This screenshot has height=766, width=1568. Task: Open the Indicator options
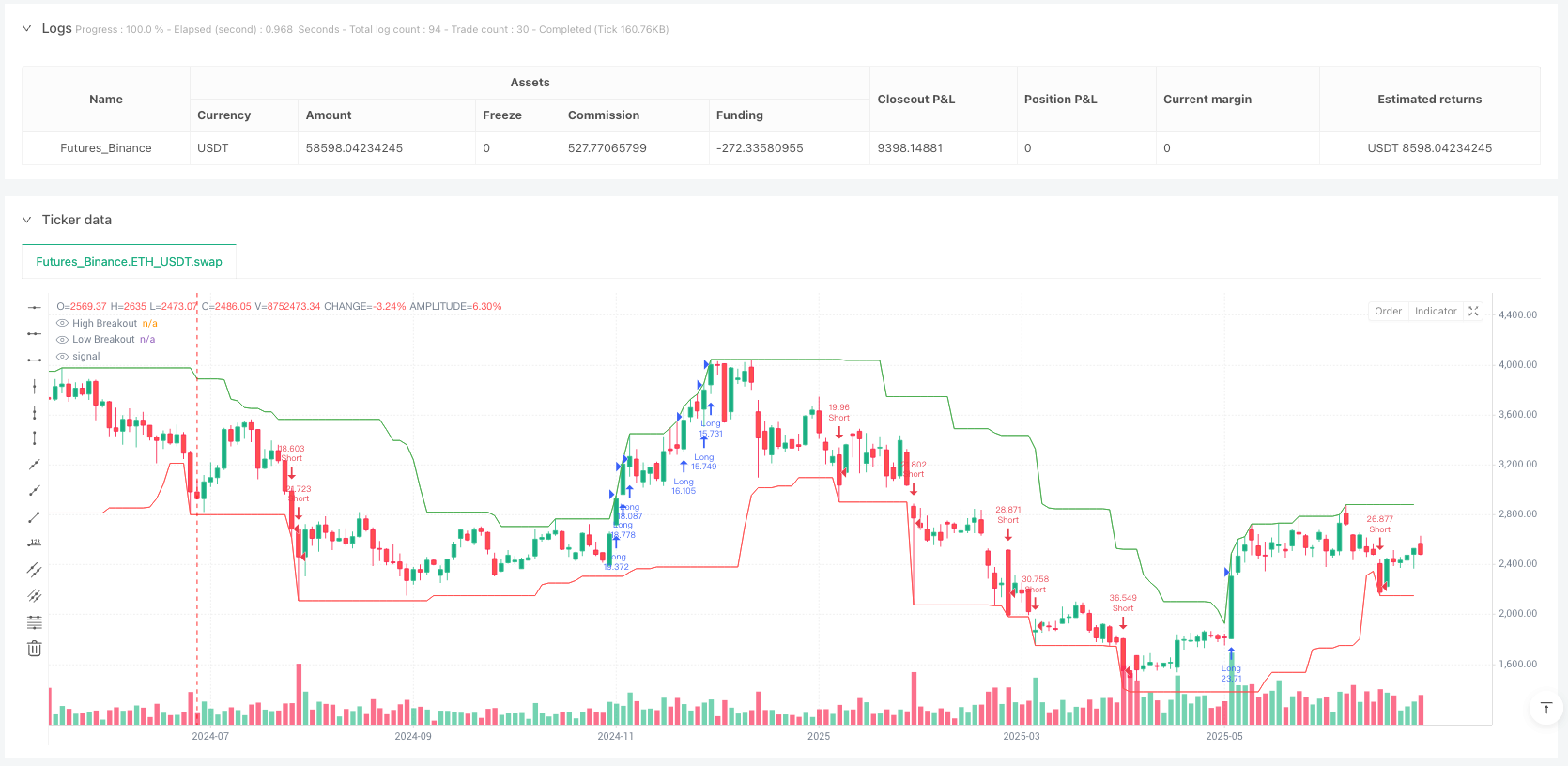(x=1436, y=312)
